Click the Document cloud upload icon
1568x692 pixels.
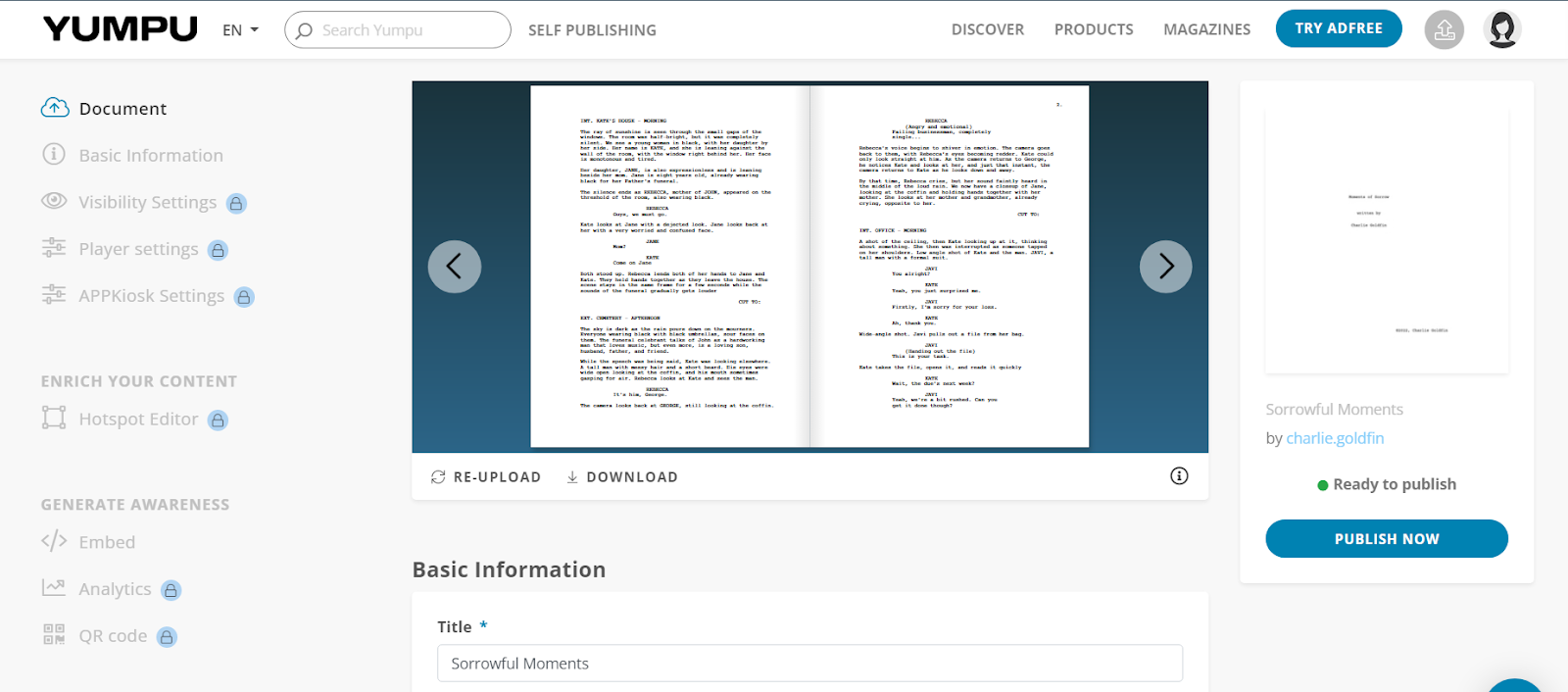(x=55, y=108)
